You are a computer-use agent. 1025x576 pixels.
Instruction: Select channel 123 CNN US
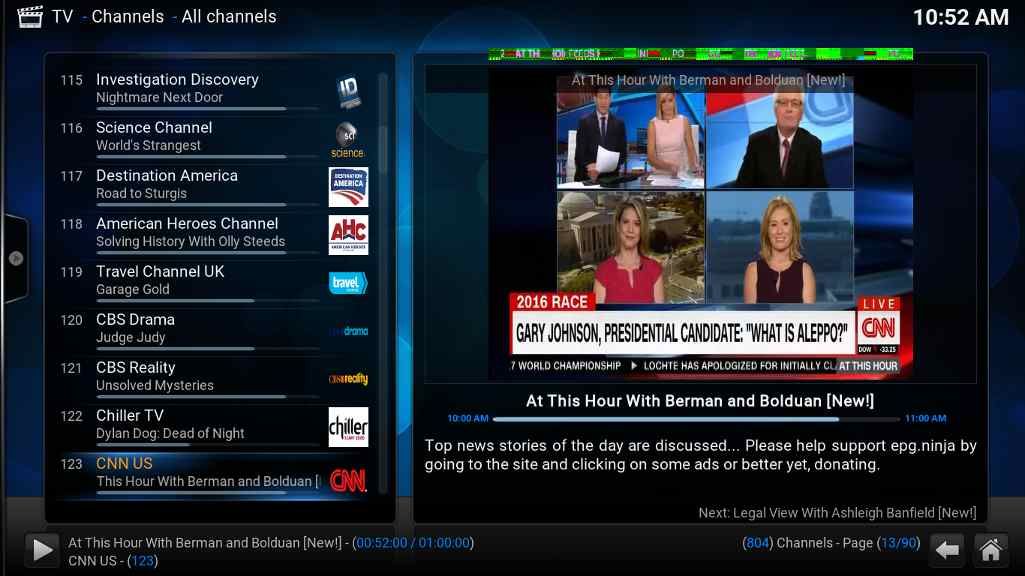(216, 475)
